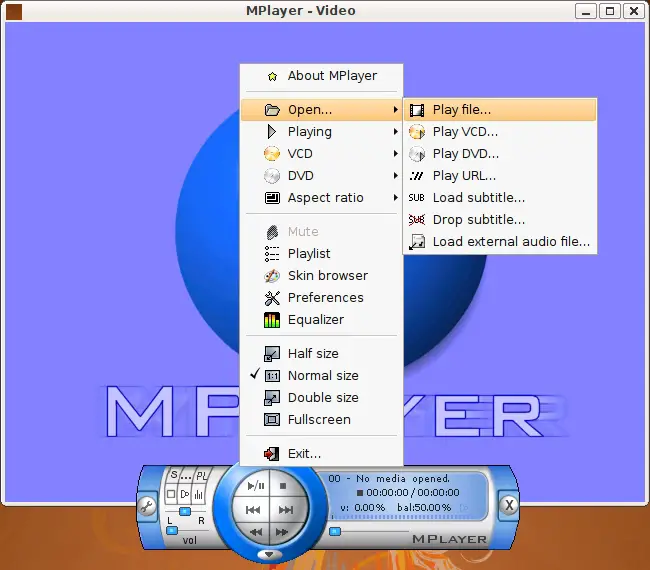This screenshot has height=570, width=650.
Task: Click the silver disc icon beside DVD
Action: pyautogui.click(x=272, y=176)
